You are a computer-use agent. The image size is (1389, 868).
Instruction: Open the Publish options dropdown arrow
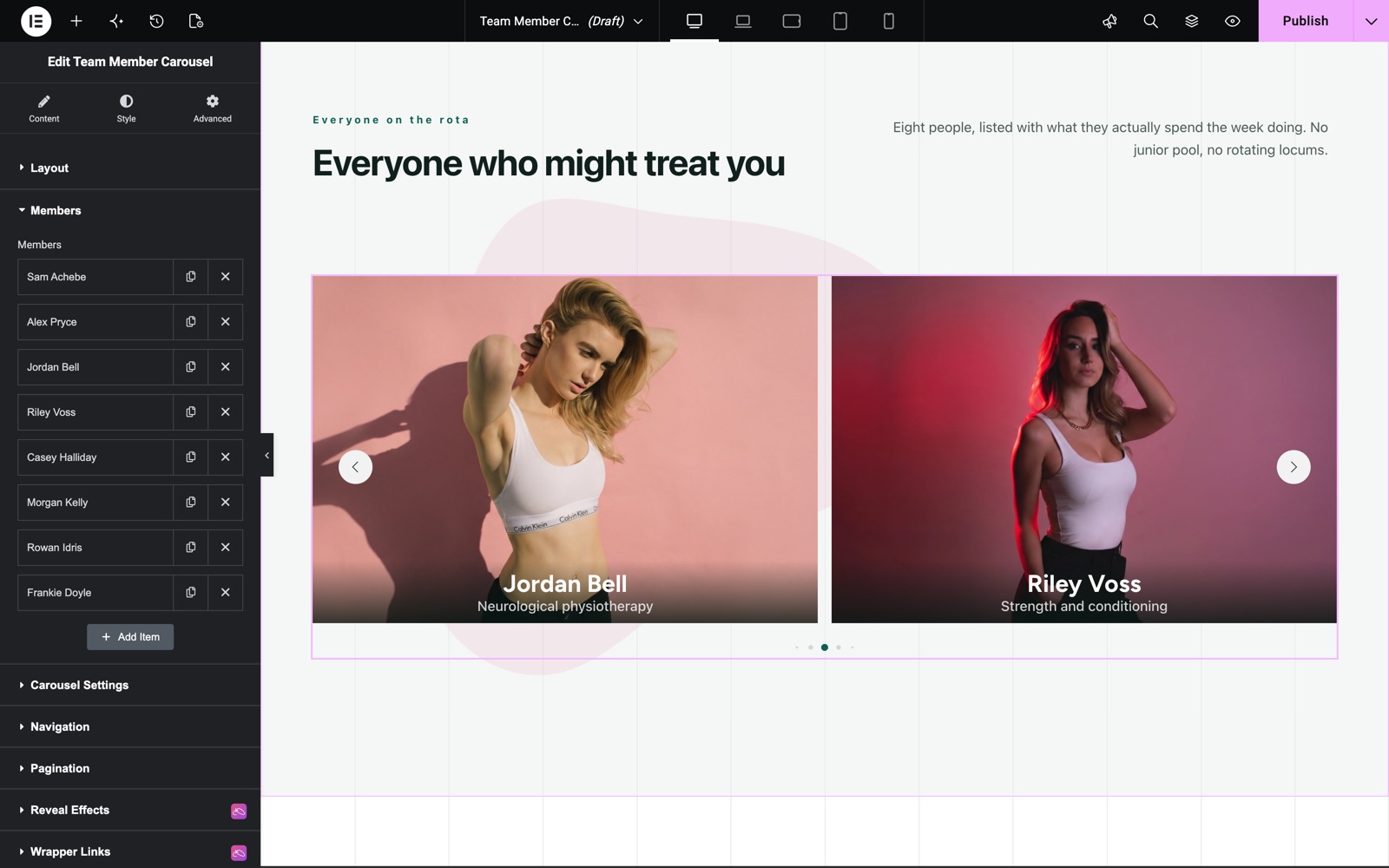click(1372, 21)
